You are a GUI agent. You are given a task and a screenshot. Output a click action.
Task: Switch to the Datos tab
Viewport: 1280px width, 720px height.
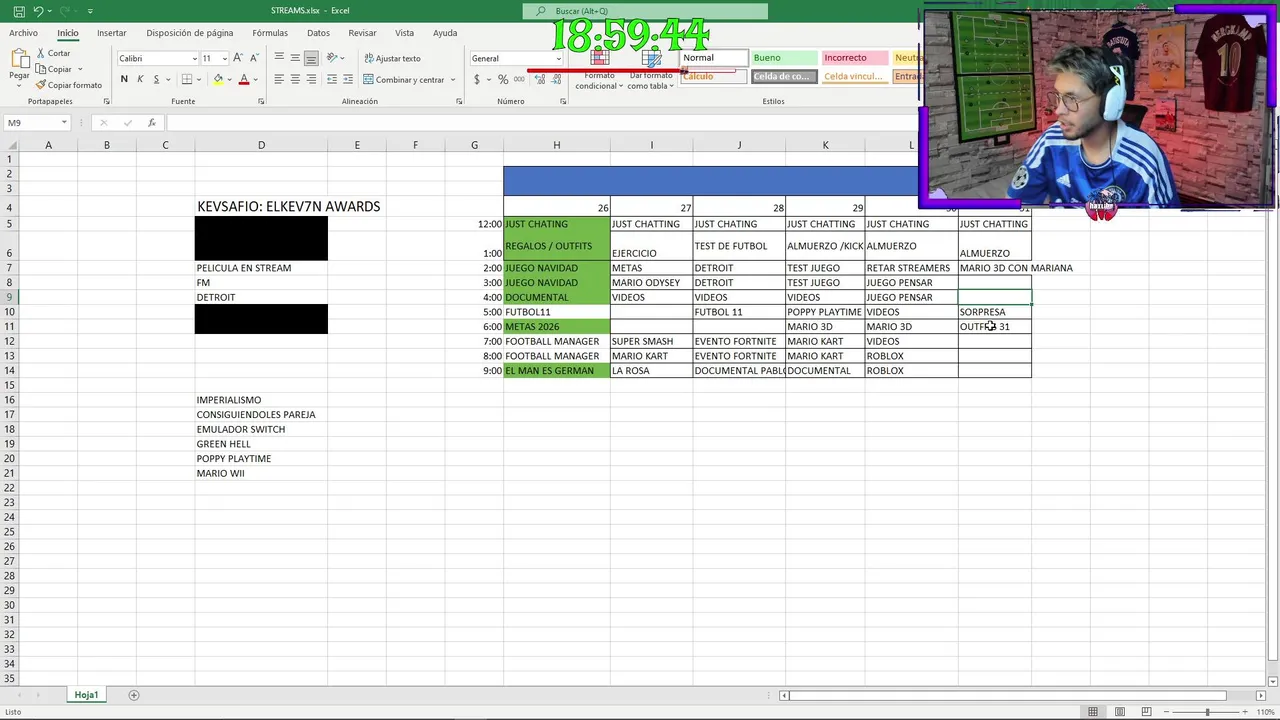pyautogui.click(x=318, y=33)
